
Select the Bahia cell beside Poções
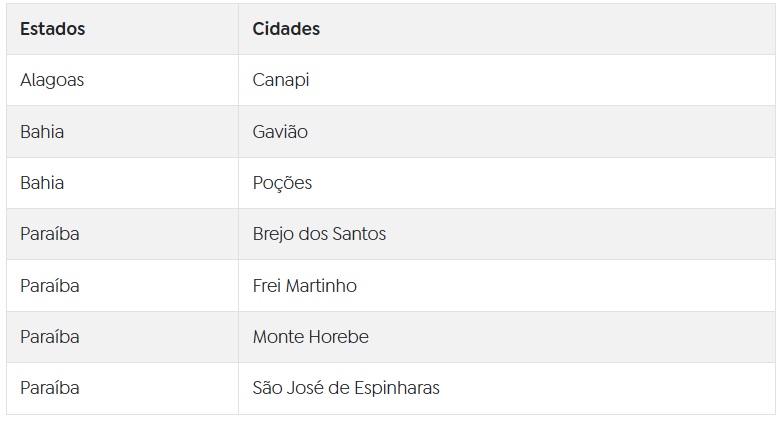[x=122, y=183]
